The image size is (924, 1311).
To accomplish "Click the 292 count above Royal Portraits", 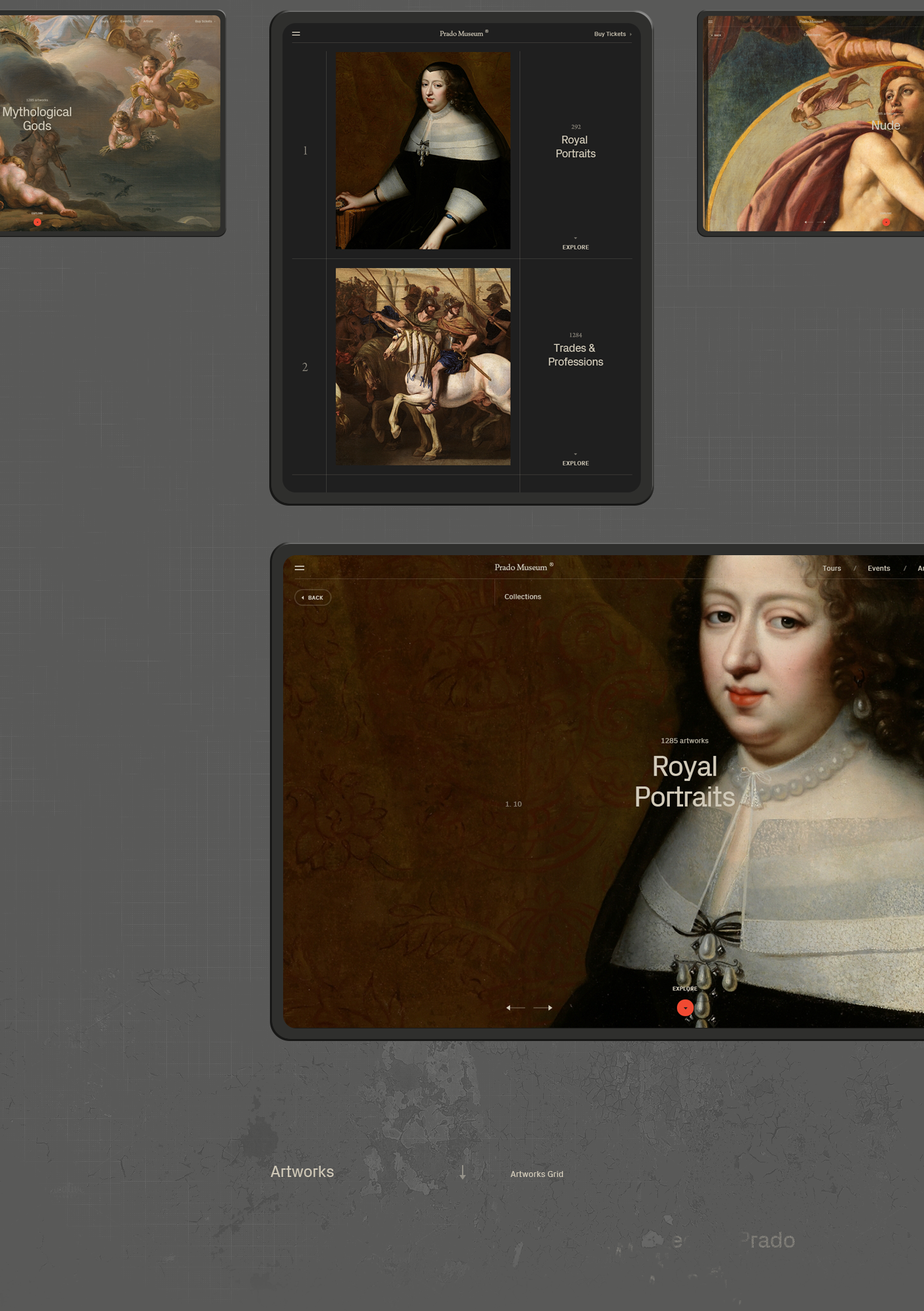I will 576,127.
